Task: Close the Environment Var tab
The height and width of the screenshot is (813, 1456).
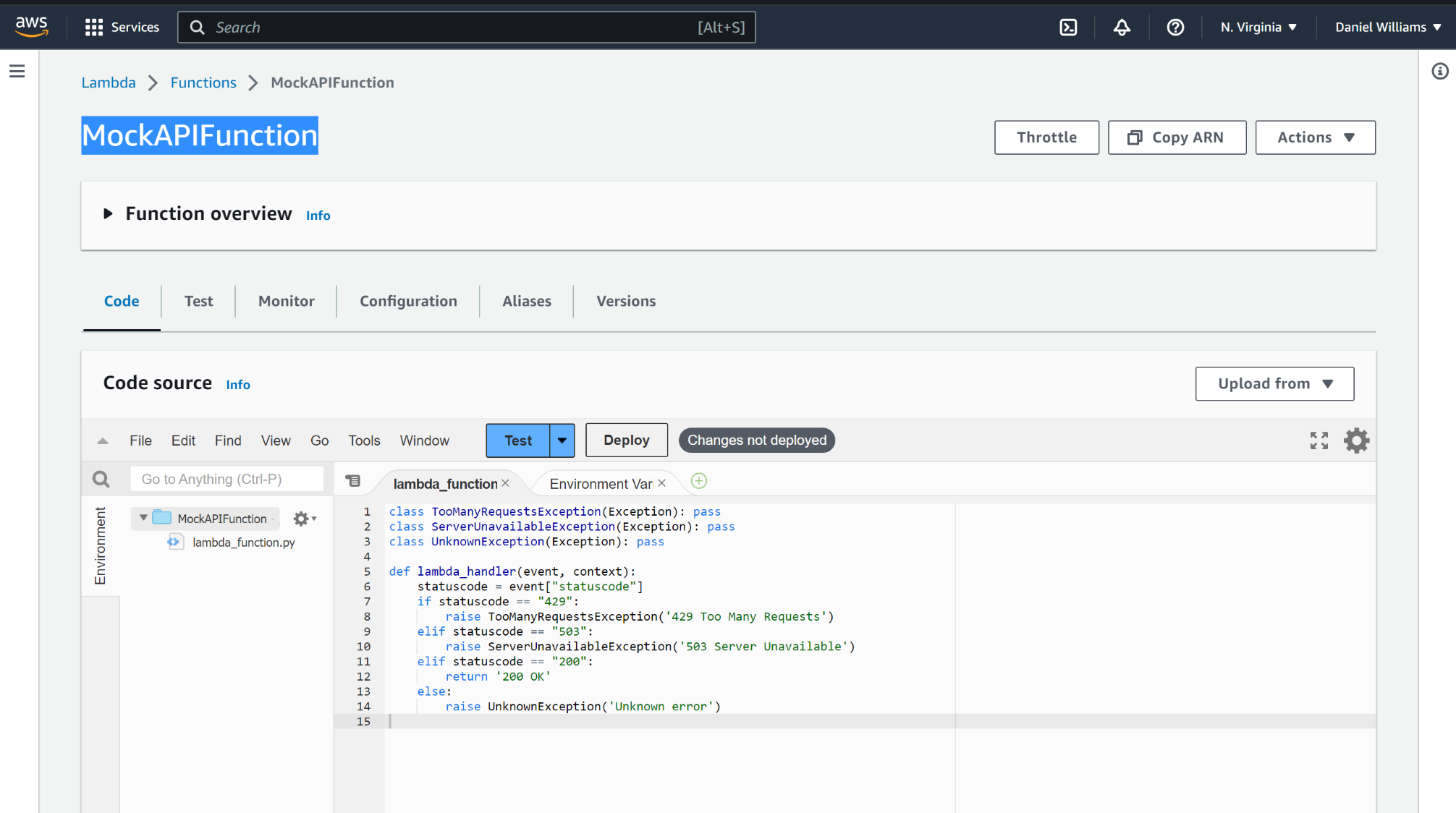Action: (661, 483)
